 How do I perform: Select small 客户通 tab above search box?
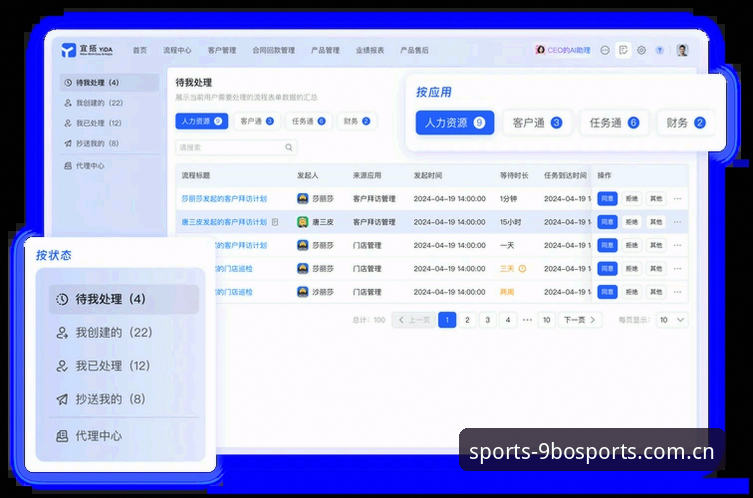coord(257,121)
